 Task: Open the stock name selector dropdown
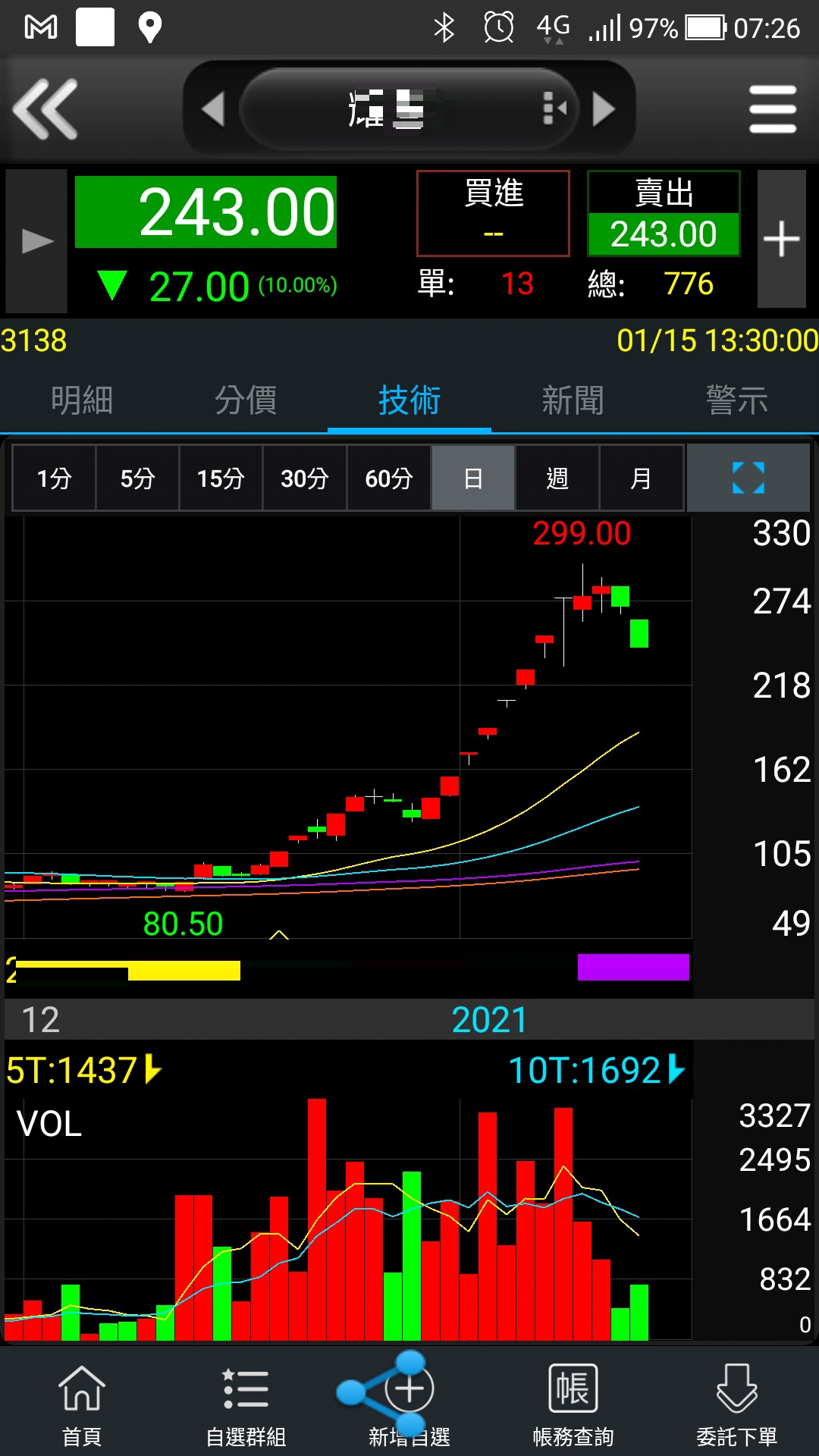coord(409,109)
